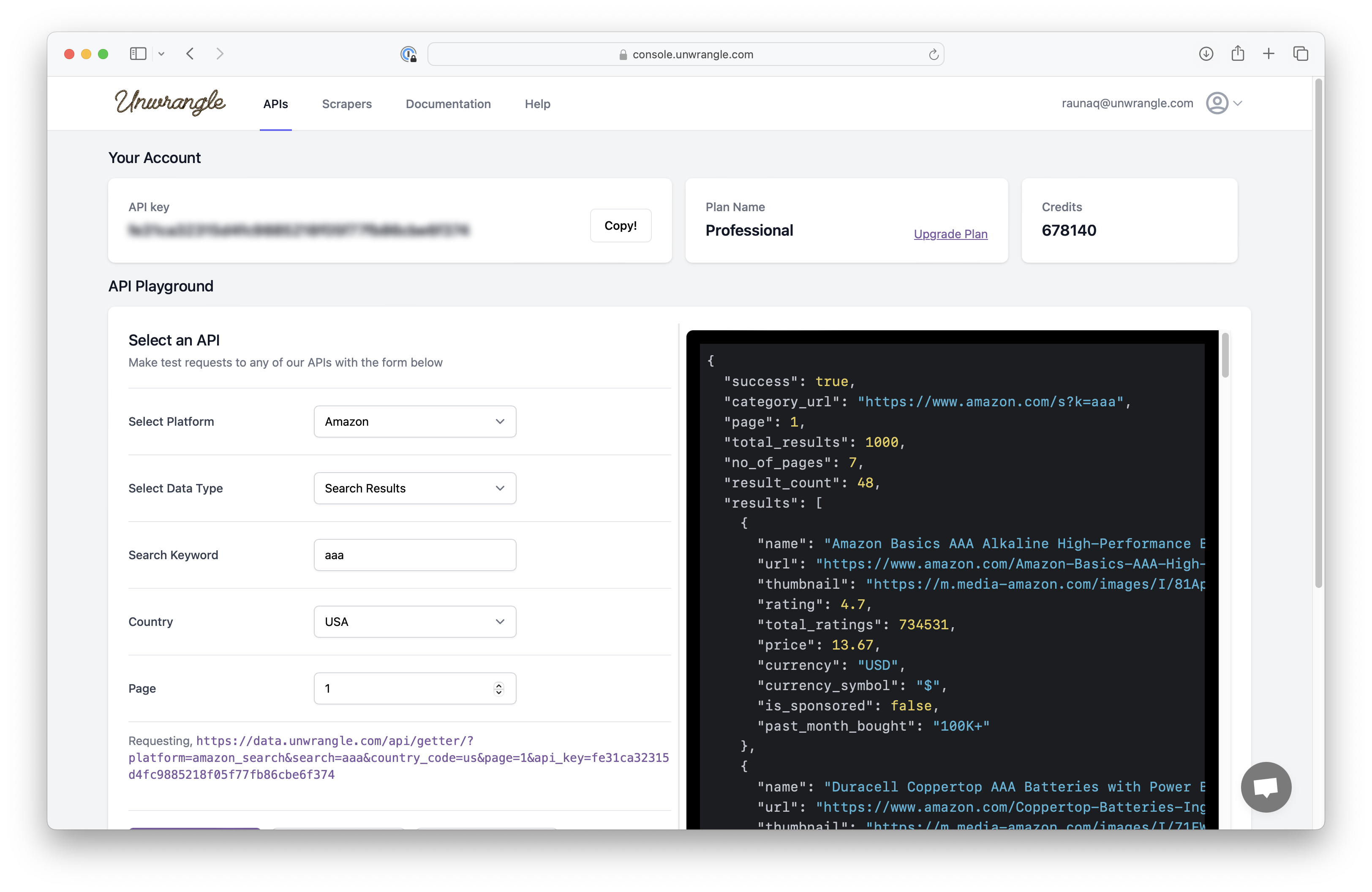Go back with the browser back arrow

190,54
